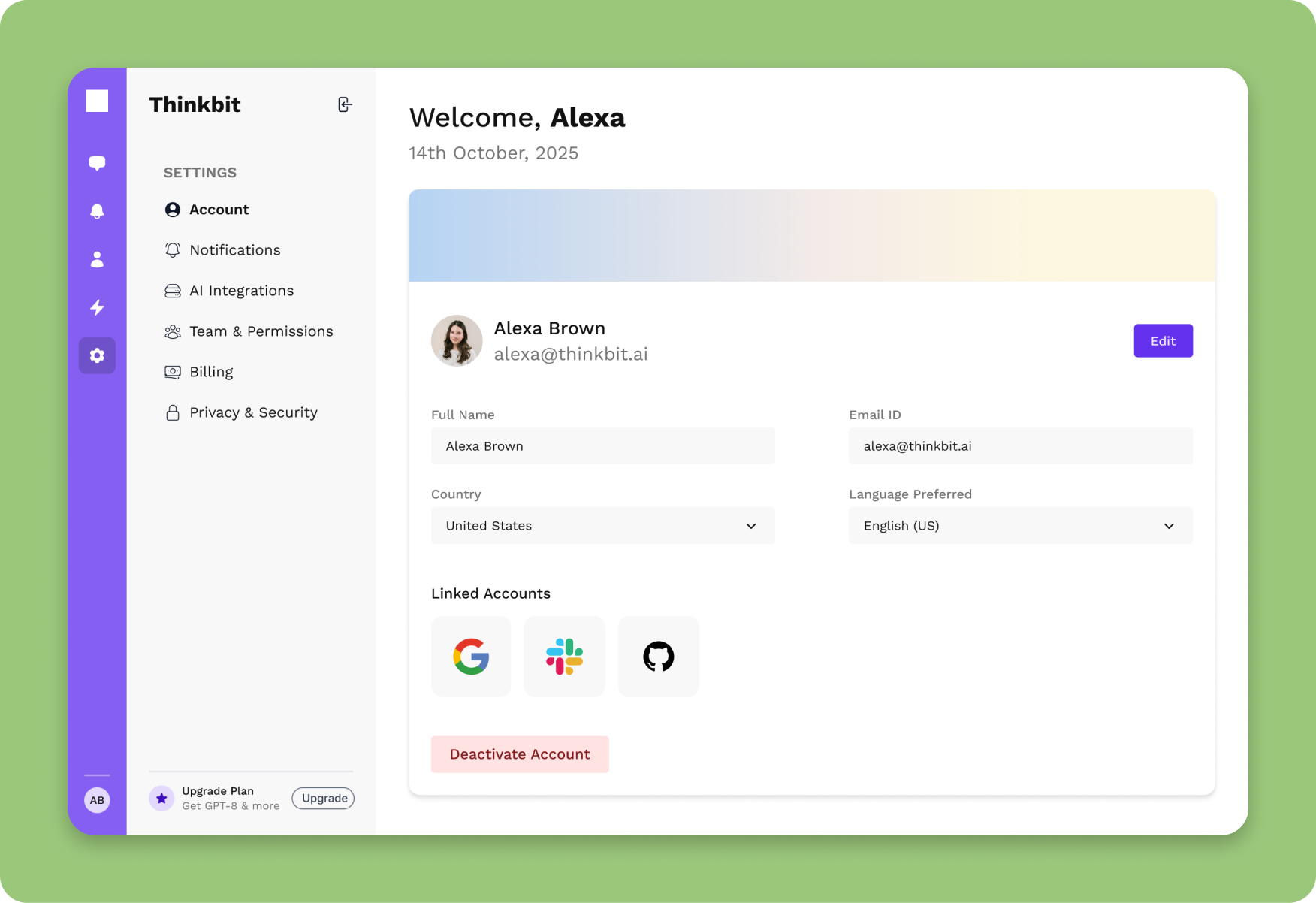The width and height of the screenshot is (1316, 903).
Task: Collapse the sidebar using the exit icon near Thinkbit
Action: click(x=344, y=104)
